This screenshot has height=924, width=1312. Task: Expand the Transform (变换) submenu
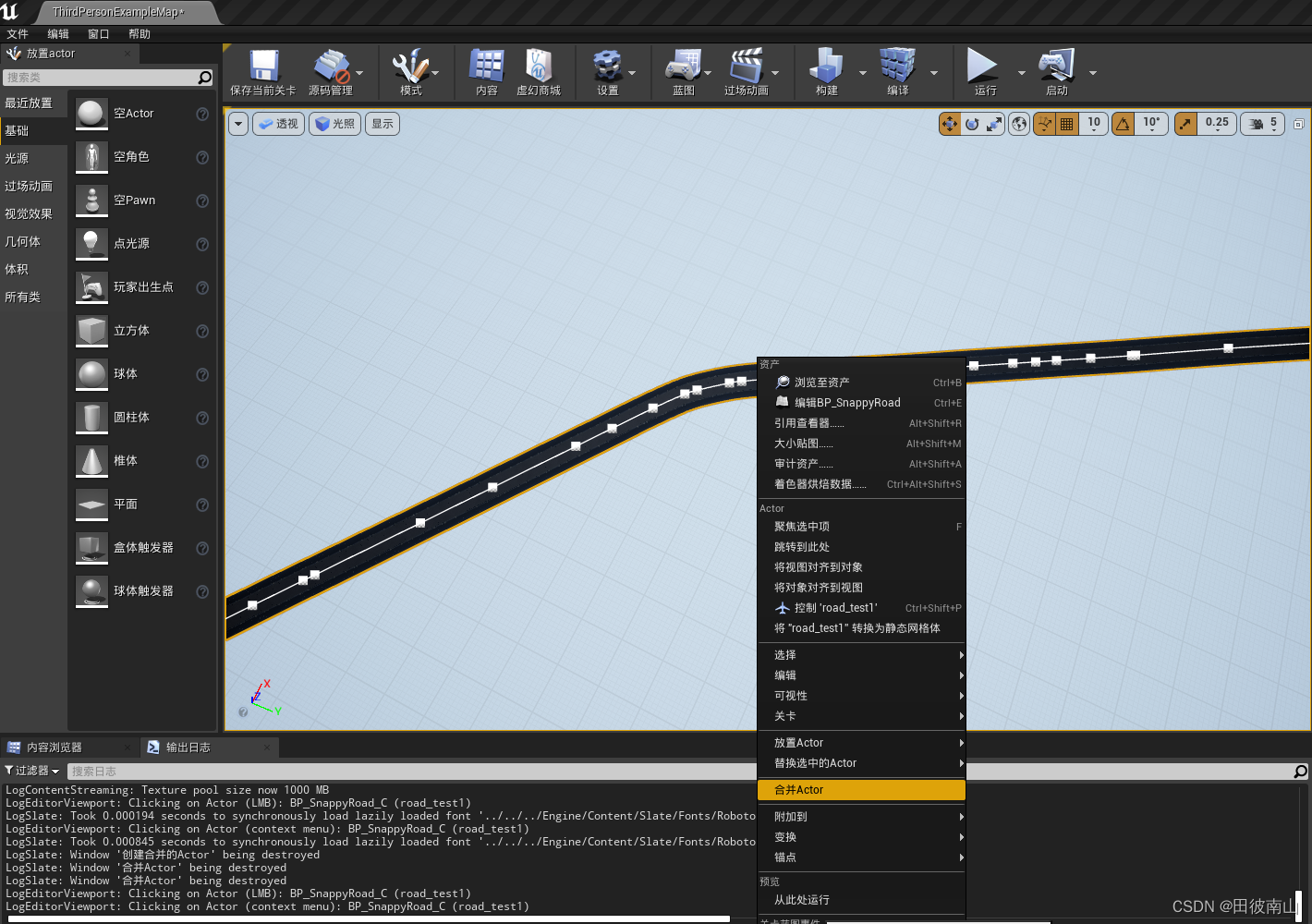[861, 837]
